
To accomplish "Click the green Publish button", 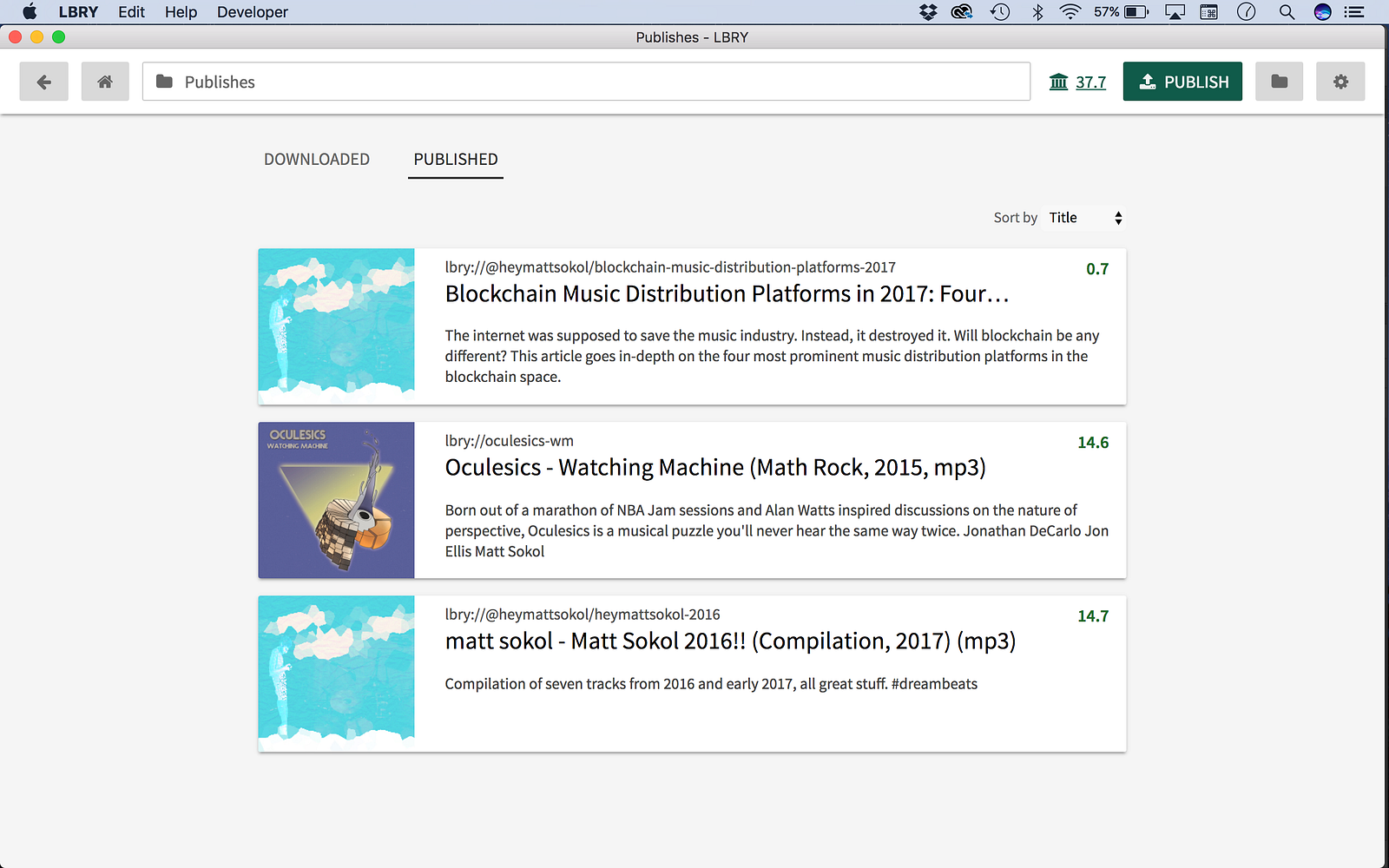I will click(x=1182, y=82).
